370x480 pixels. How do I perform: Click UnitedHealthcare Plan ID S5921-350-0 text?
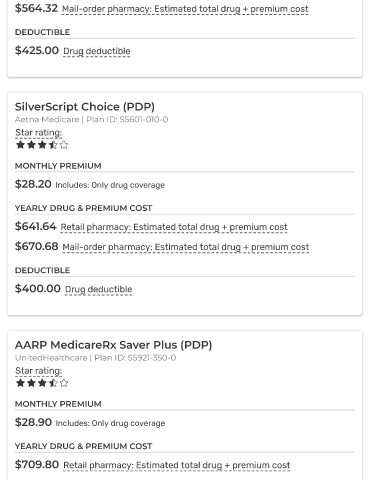(x=95, y=358)
